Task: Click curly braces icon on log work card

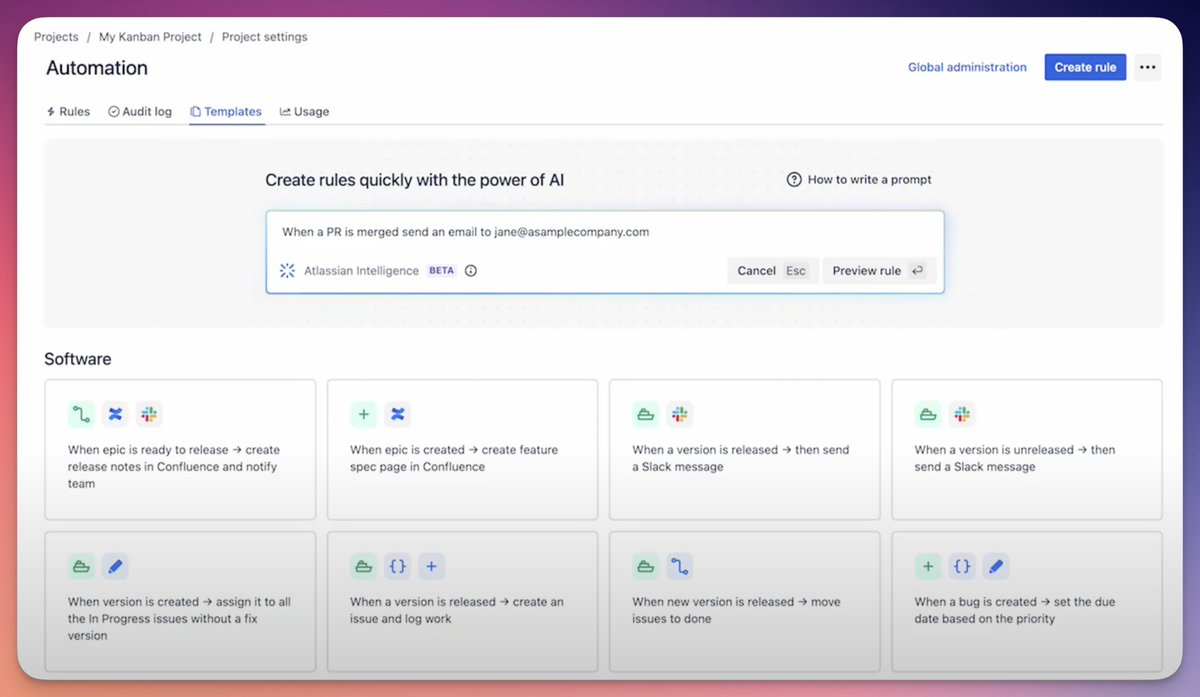Action: (397, 567)
